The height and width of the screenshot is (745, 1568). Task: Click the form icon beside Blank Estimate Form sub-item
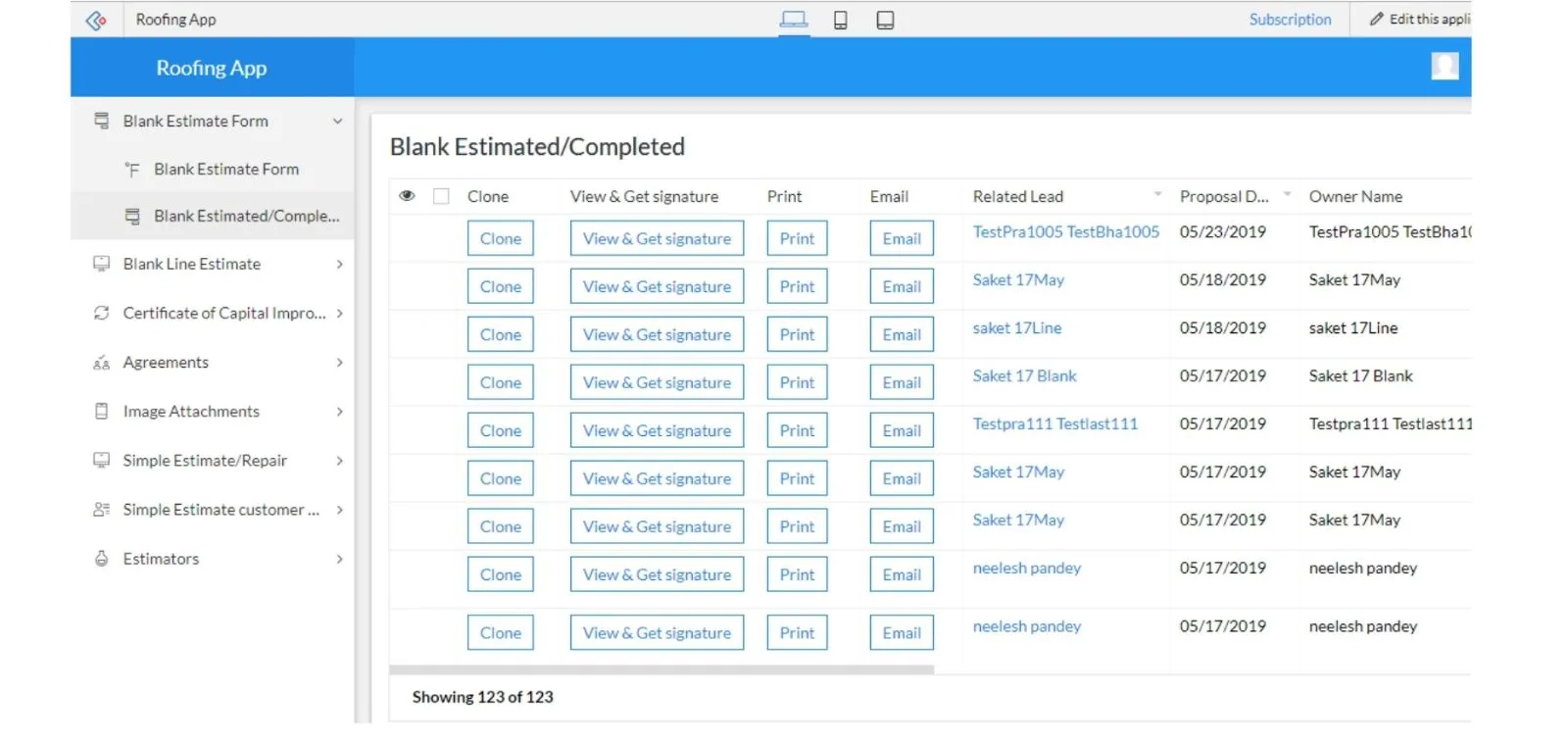tap(132, 170)
